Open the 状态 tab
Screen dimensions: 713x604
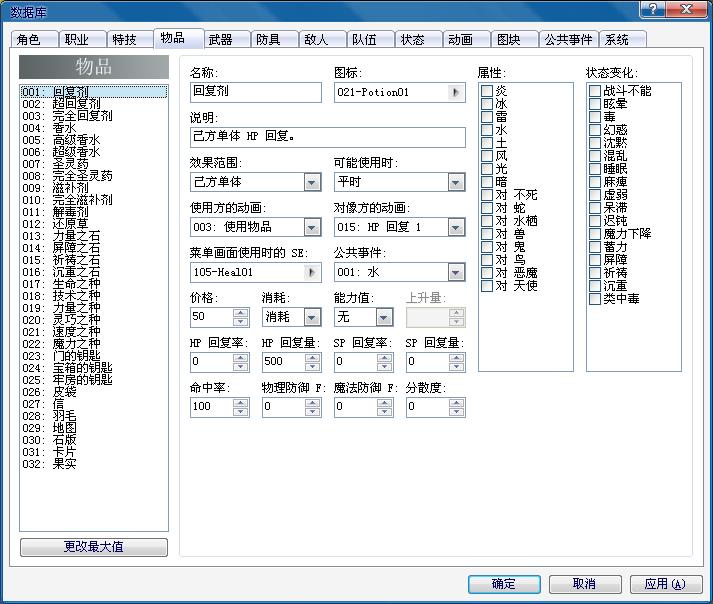click(x=419, y=40)
